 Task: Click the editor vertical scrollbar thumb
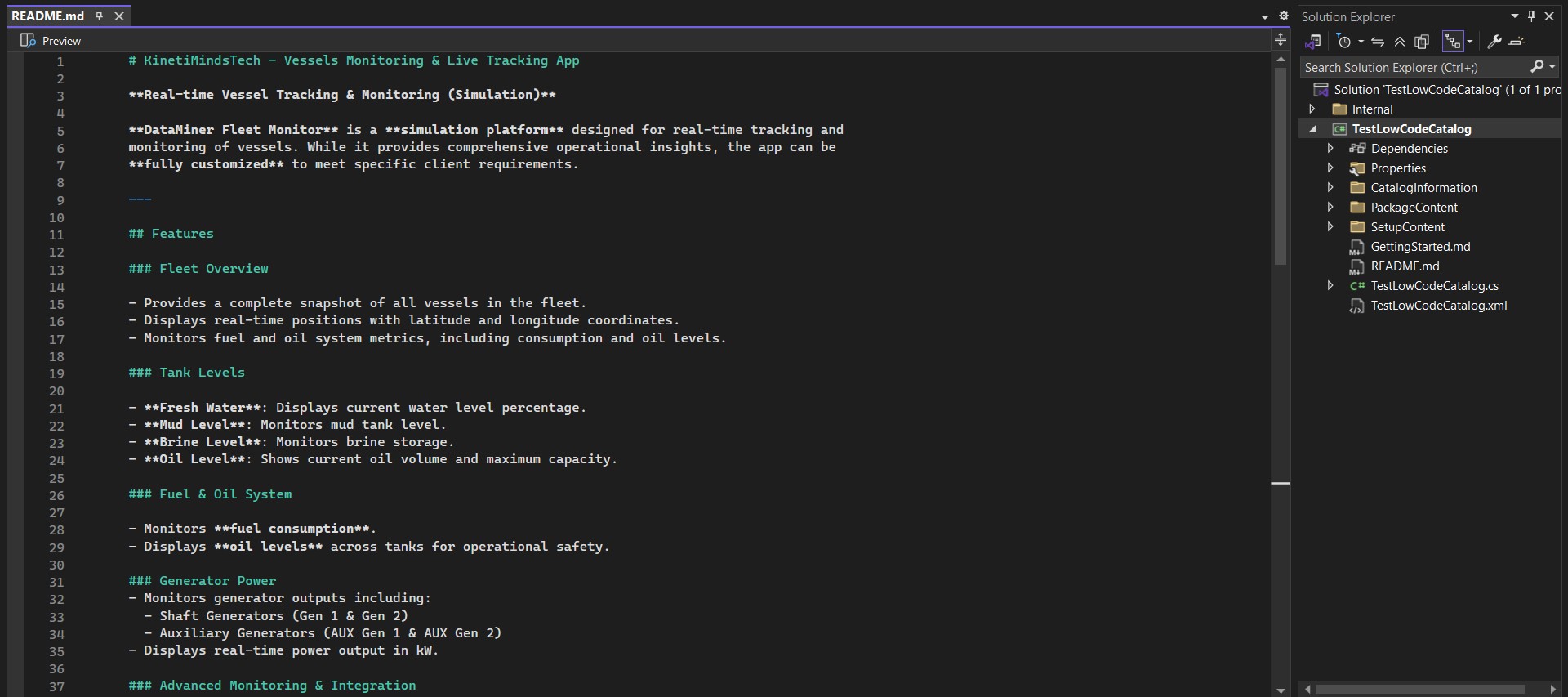(1281, 163)
